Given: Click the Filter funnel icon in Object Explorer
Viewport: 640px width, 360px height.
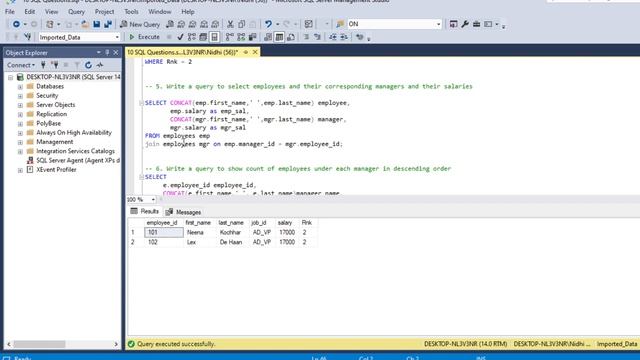Looking at the screenshot, I should coord(77,65).
